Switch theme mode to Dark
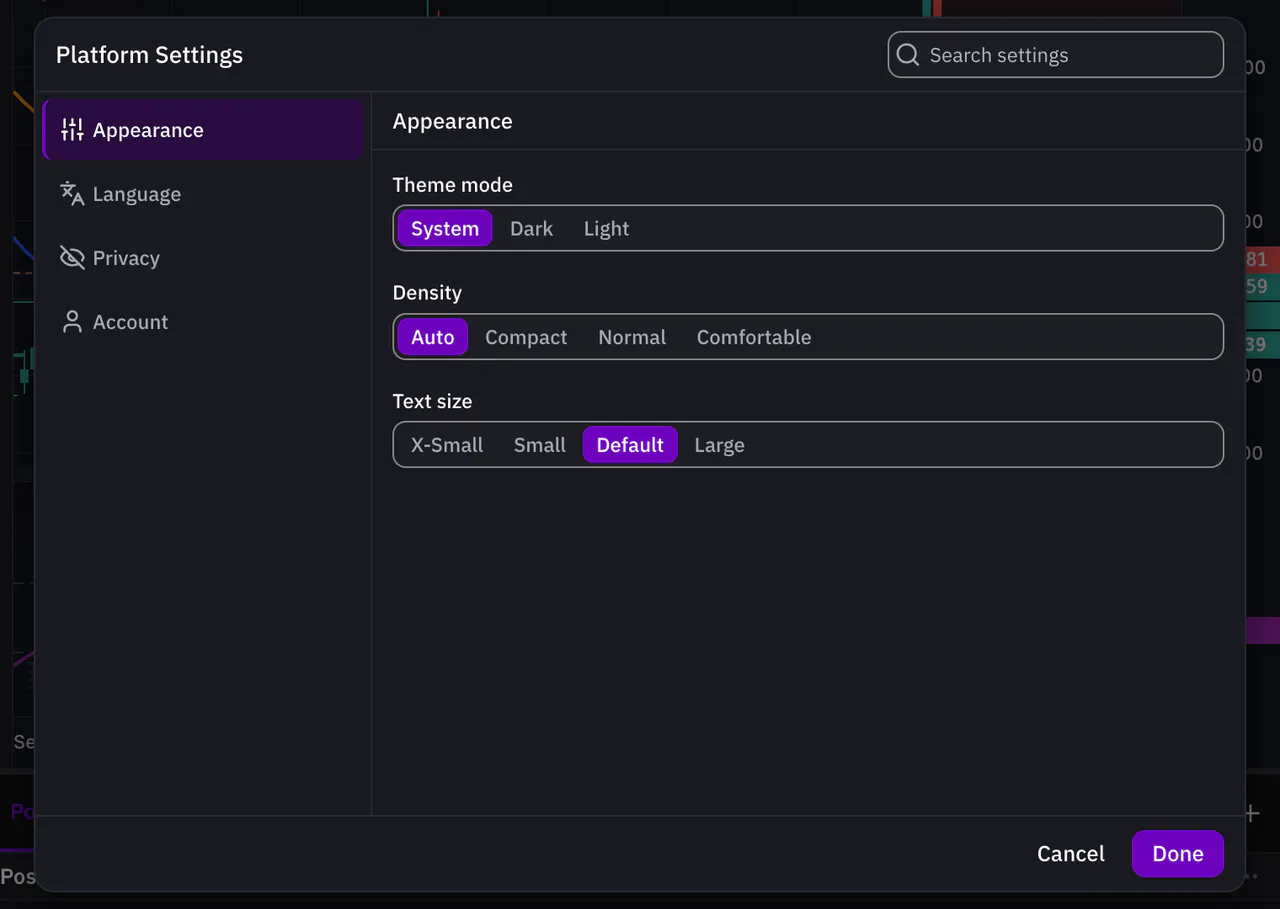1280x909 pixels. point(531,229)
